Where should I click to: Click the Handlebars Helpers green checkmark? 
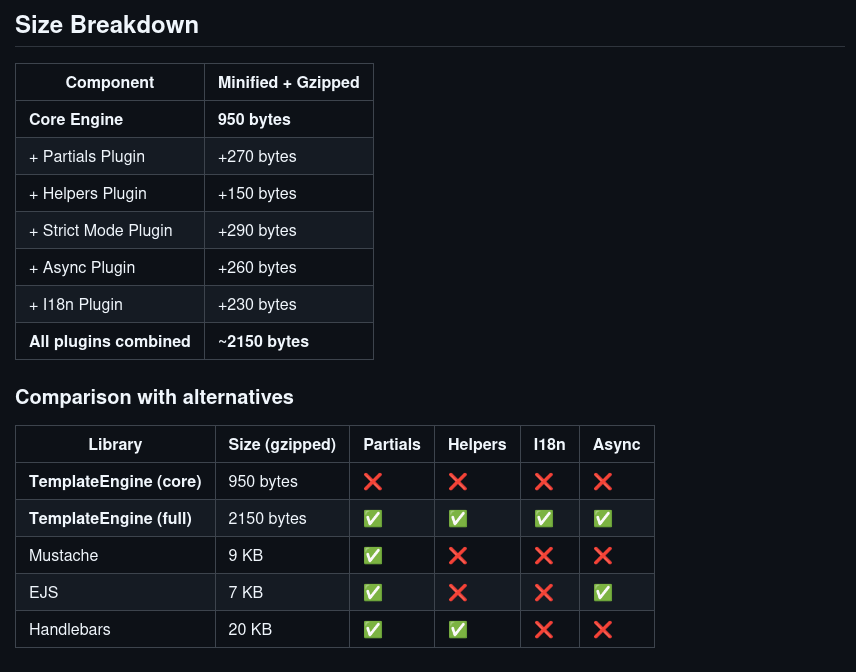tap(458, 630)
